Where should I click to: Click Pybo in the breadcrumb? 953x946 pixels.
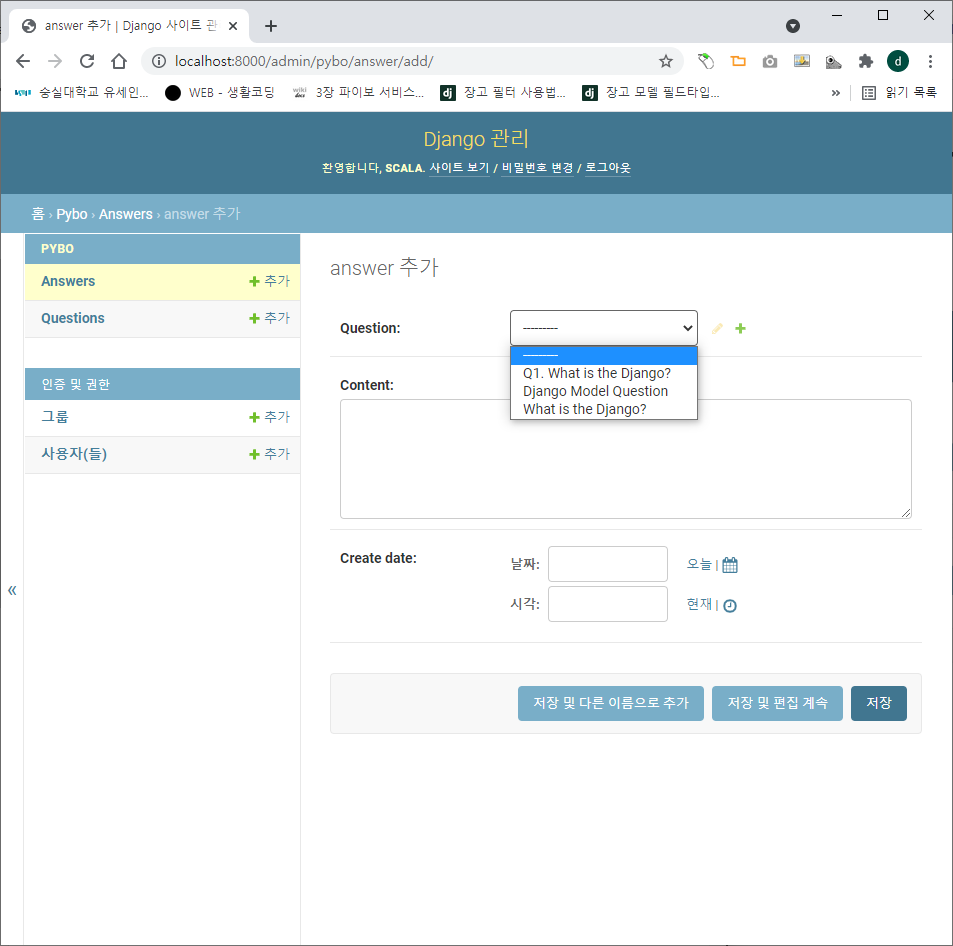72,214
